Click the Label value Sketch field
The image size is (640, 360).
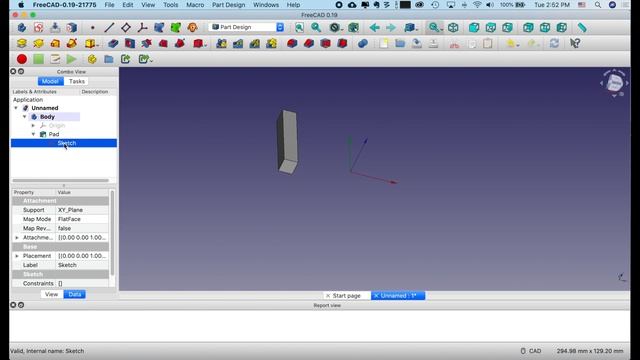(82, 265)
